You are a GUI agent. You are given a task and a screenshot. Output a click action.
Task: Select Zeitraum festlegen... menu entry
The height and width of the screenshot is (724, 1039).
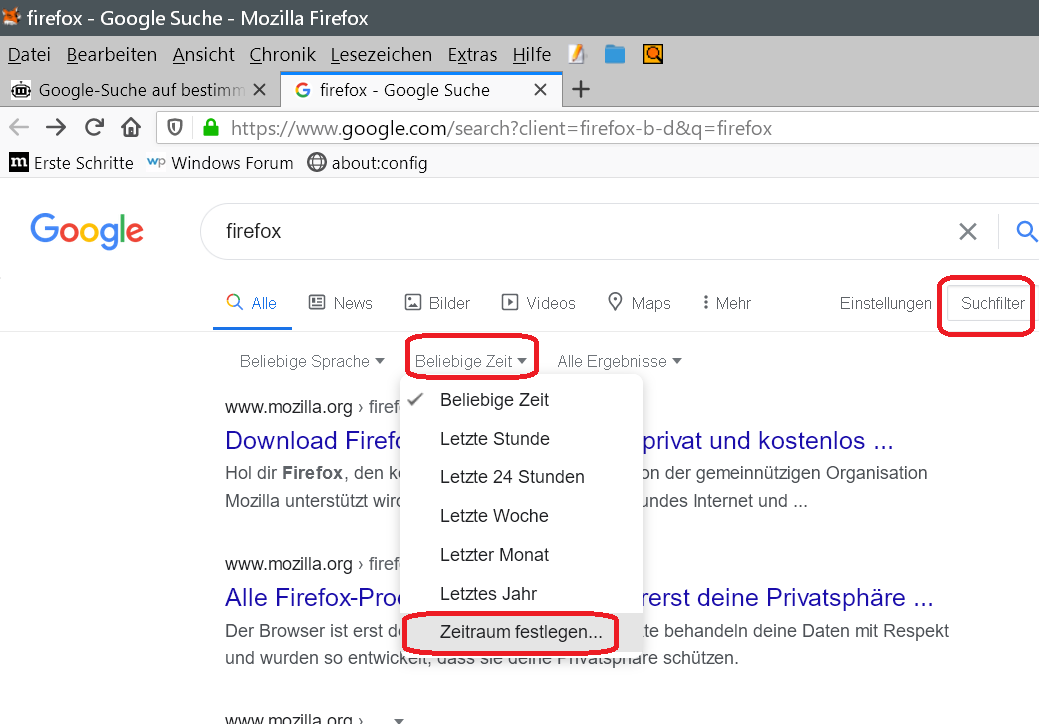[521, 632]
